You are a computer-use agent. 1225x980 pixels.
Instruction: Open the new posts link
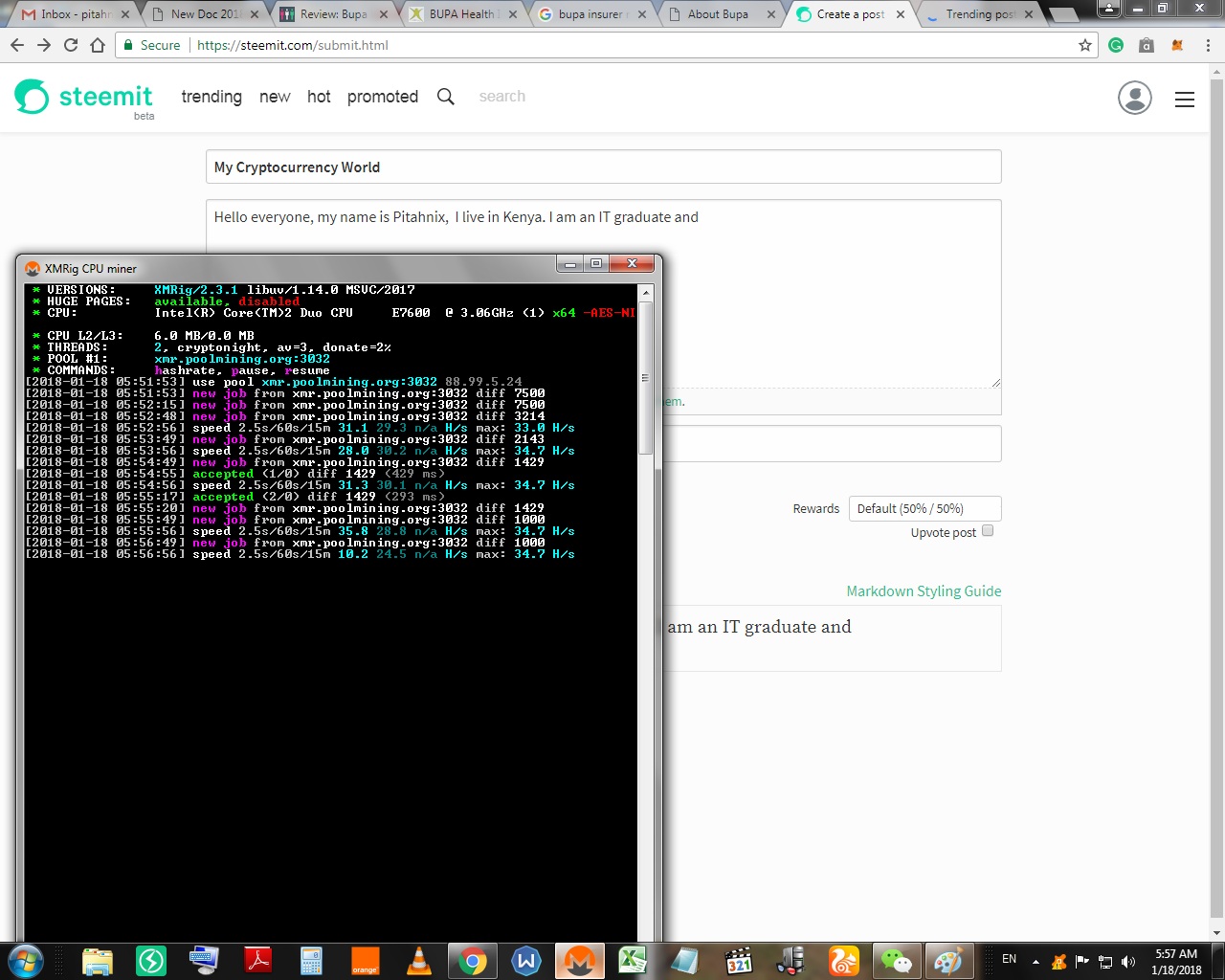tap(275, 97)
